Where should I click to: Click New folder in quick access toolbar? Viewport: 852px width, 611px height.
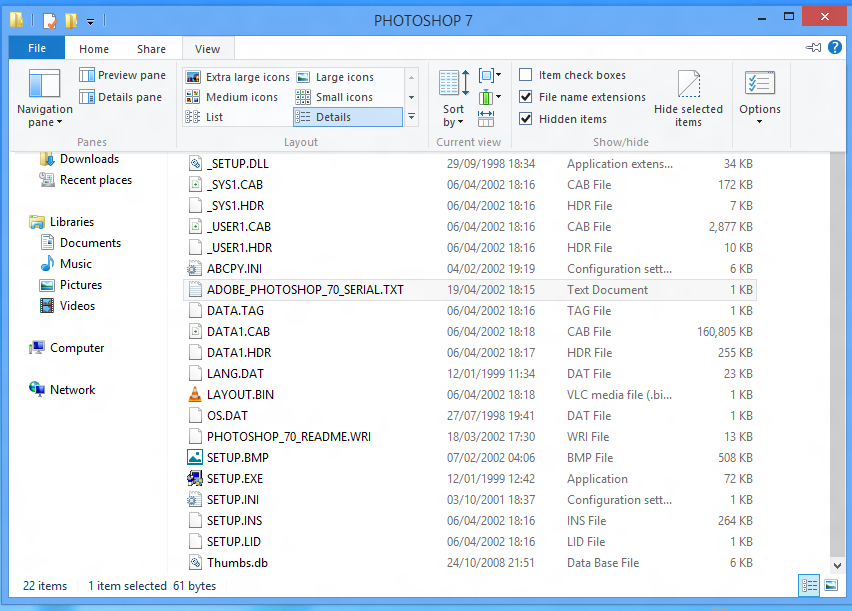pos(71,21)
